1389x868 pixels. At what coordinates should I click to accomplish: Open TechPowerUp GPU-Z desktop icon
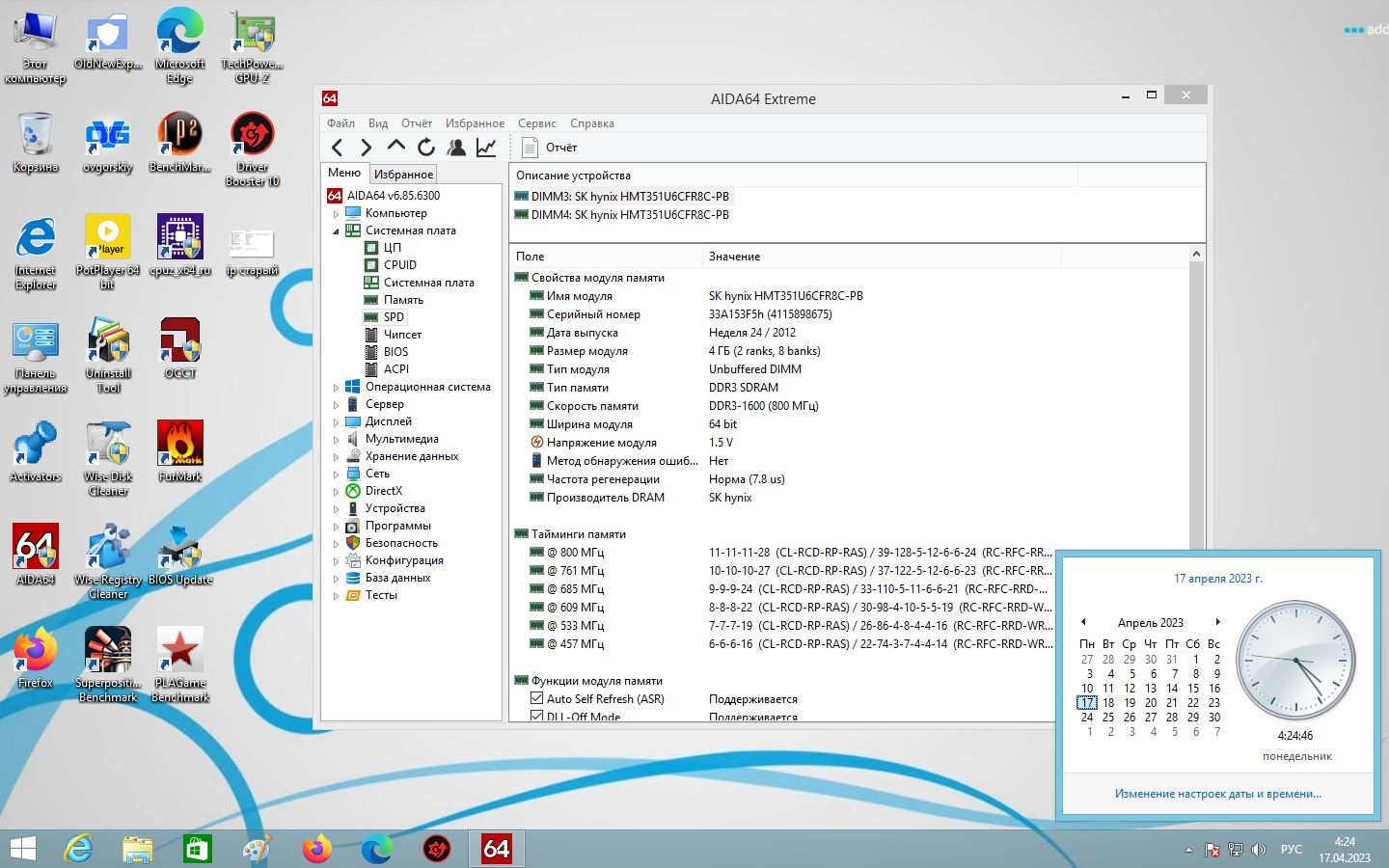(x=252, y=46)
